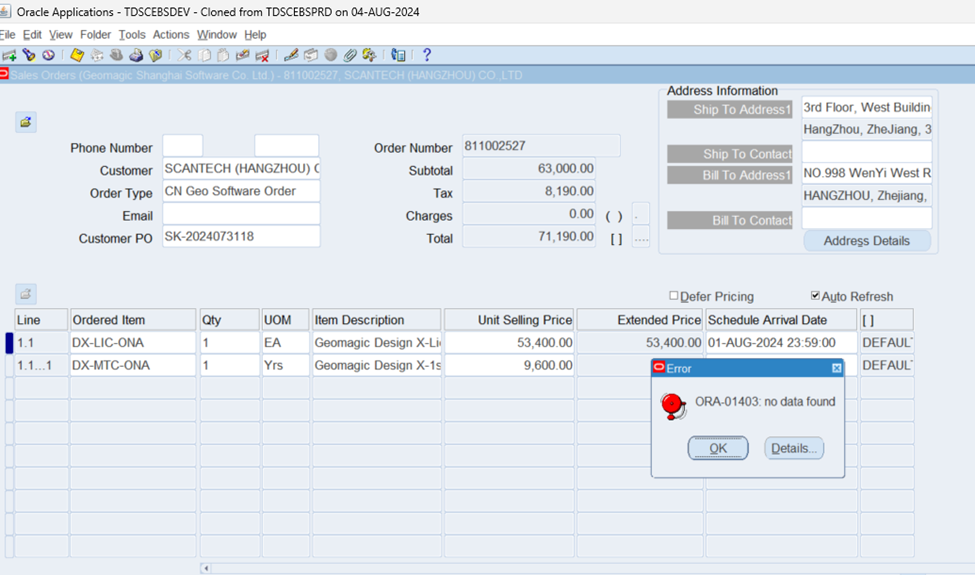
Task: Click OK in the Error dialog
Action: tap(718, 448)
